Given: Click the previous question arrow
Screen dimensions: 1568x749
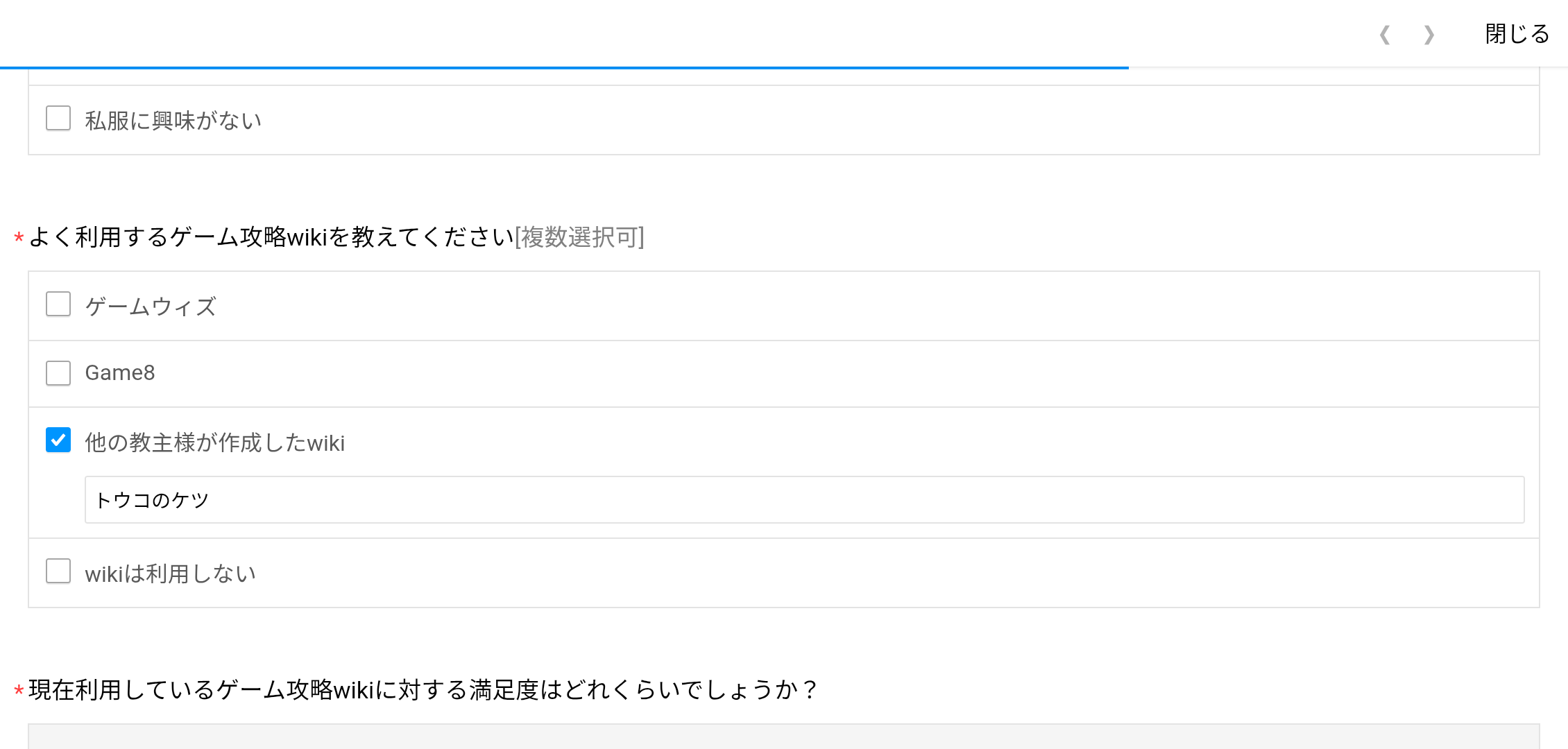Looking at the screenshot, I should point(1385,35).
